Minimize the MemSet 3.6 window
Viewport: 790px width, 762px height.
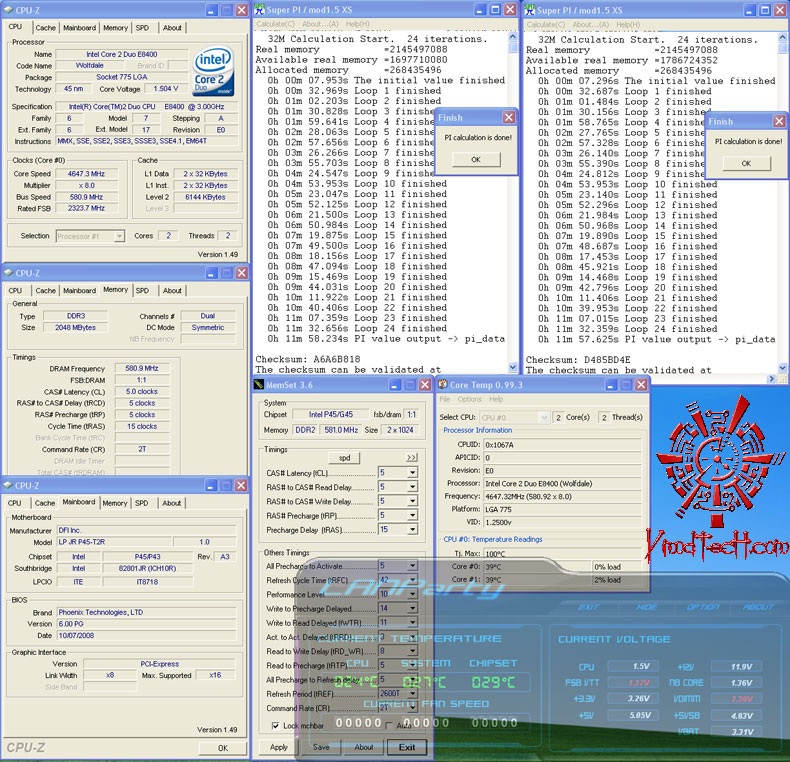395,385
